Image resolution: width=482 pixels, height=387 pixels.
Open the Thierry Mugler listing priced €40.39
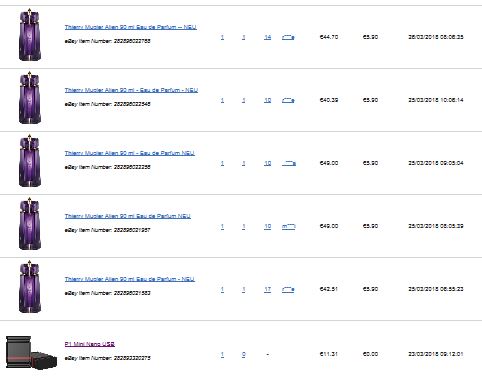131,90
